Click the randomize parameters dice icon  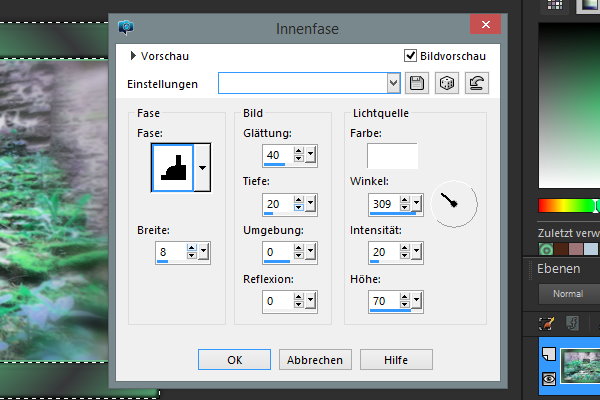point(447,84)
